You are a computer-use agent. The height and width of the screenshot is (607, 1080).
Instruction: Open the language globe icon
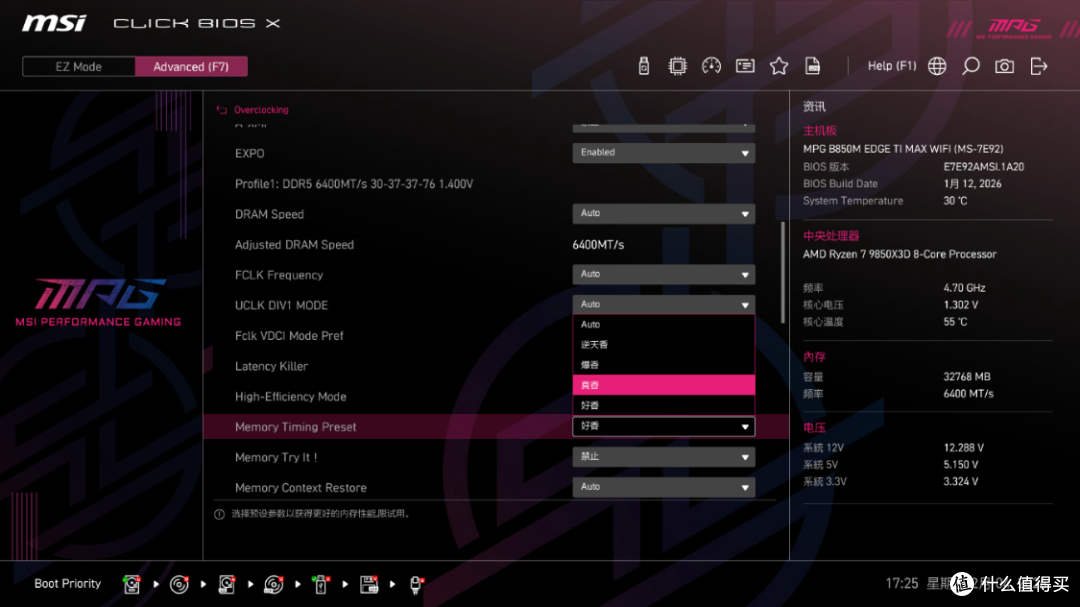(937, 66)
